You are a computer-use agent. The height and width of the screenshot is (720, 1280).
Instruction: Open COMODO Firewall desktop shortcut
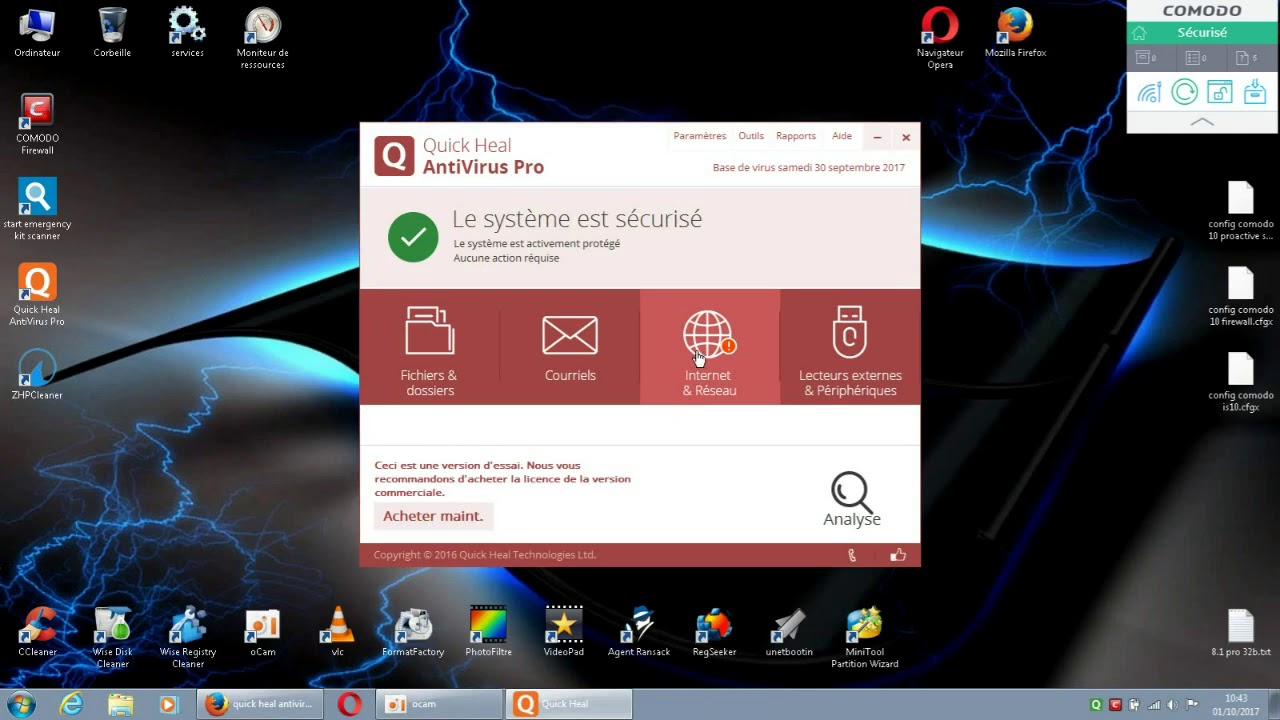pyautogui.click(x=37, y=124)
